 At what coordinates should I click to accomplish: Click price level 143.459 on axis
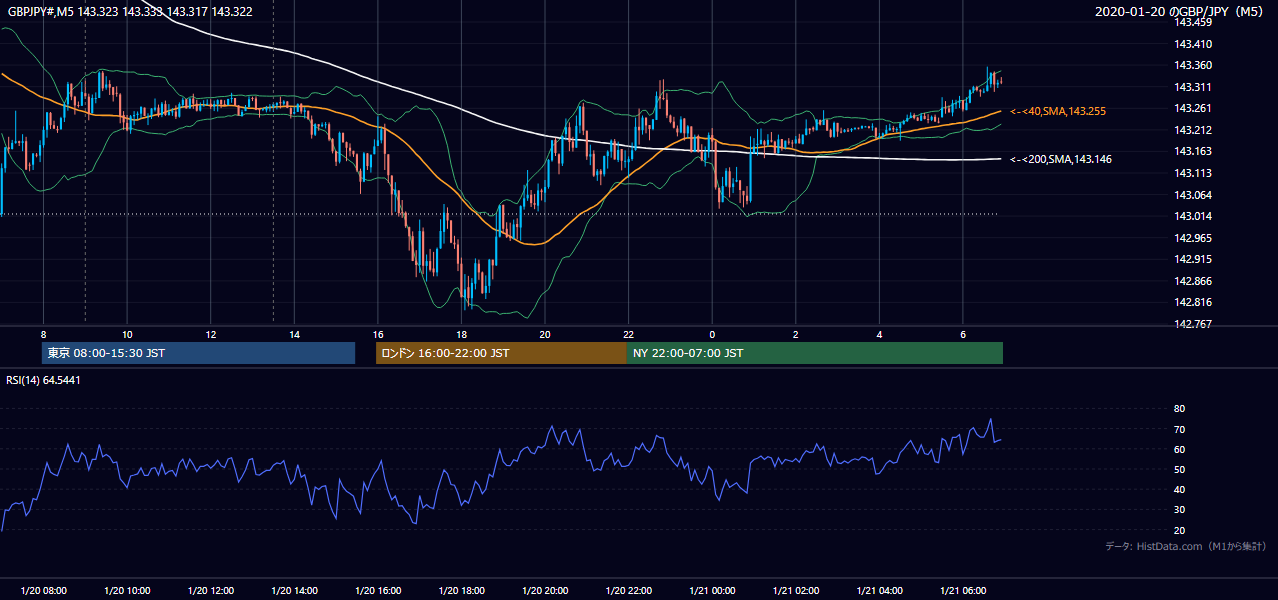click(1193, 22)
